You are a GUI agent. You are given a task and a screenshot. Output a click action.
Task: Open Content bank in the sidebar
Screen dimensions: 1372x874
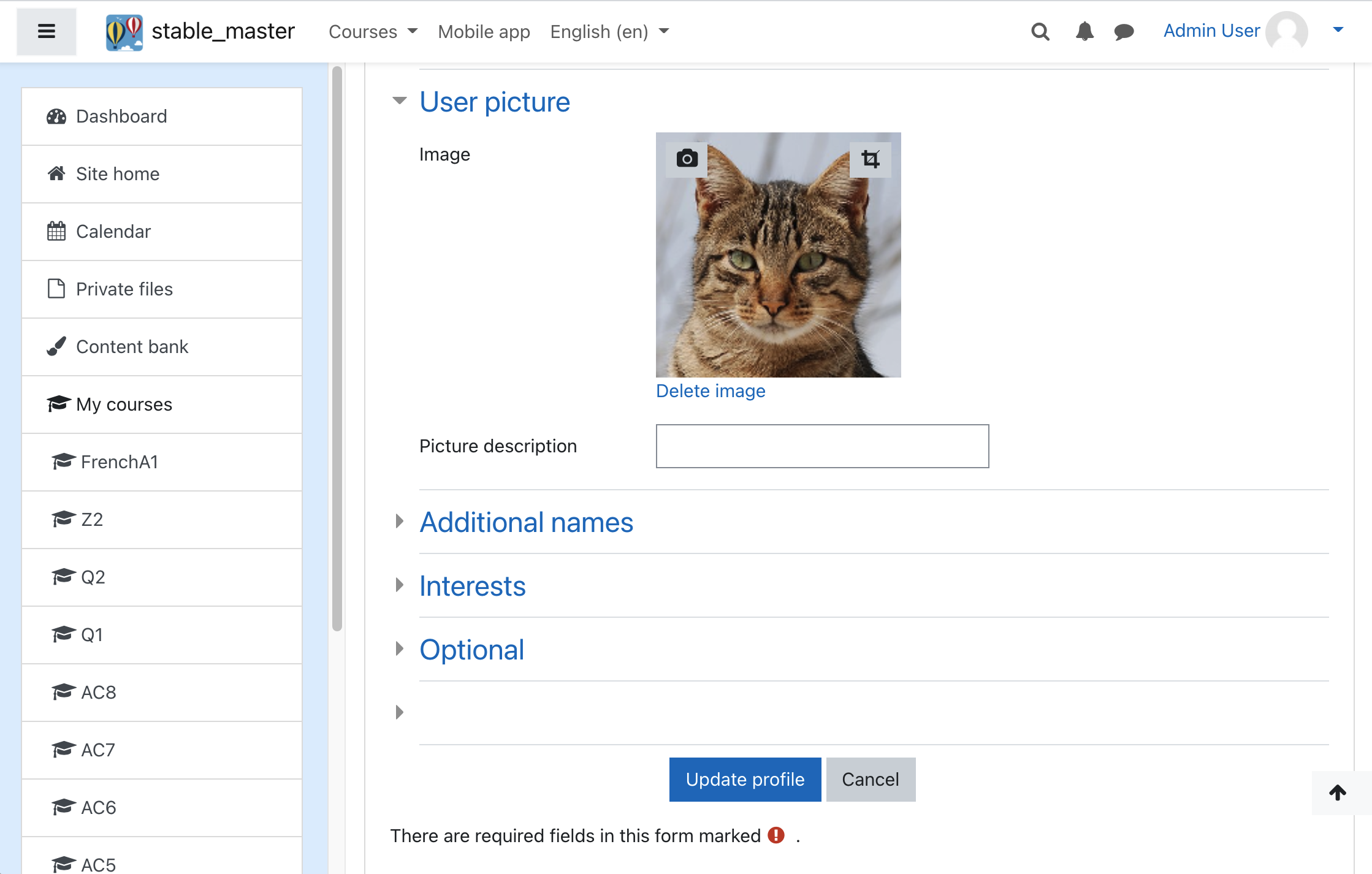(162, 347)
